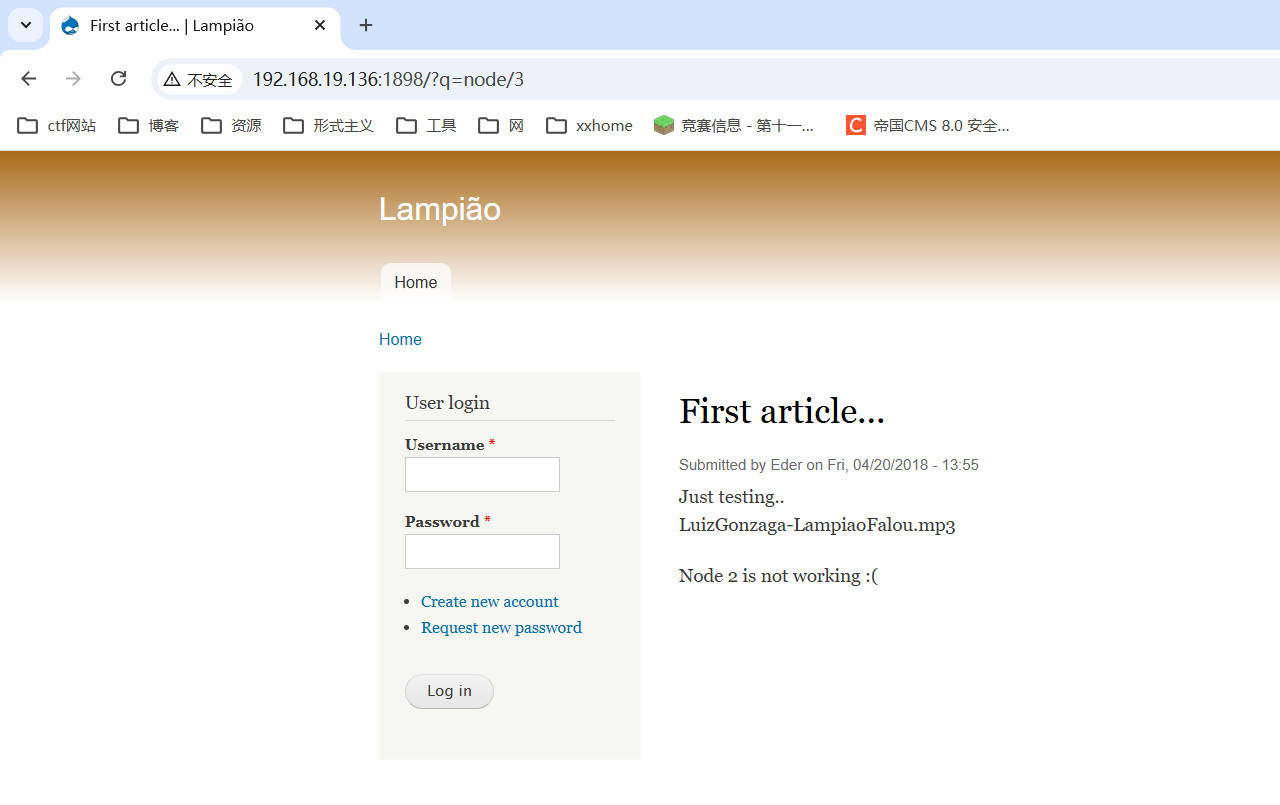View the not-secure site info warning icon
The image size is (1280, 805).
[x=198, y=80]
